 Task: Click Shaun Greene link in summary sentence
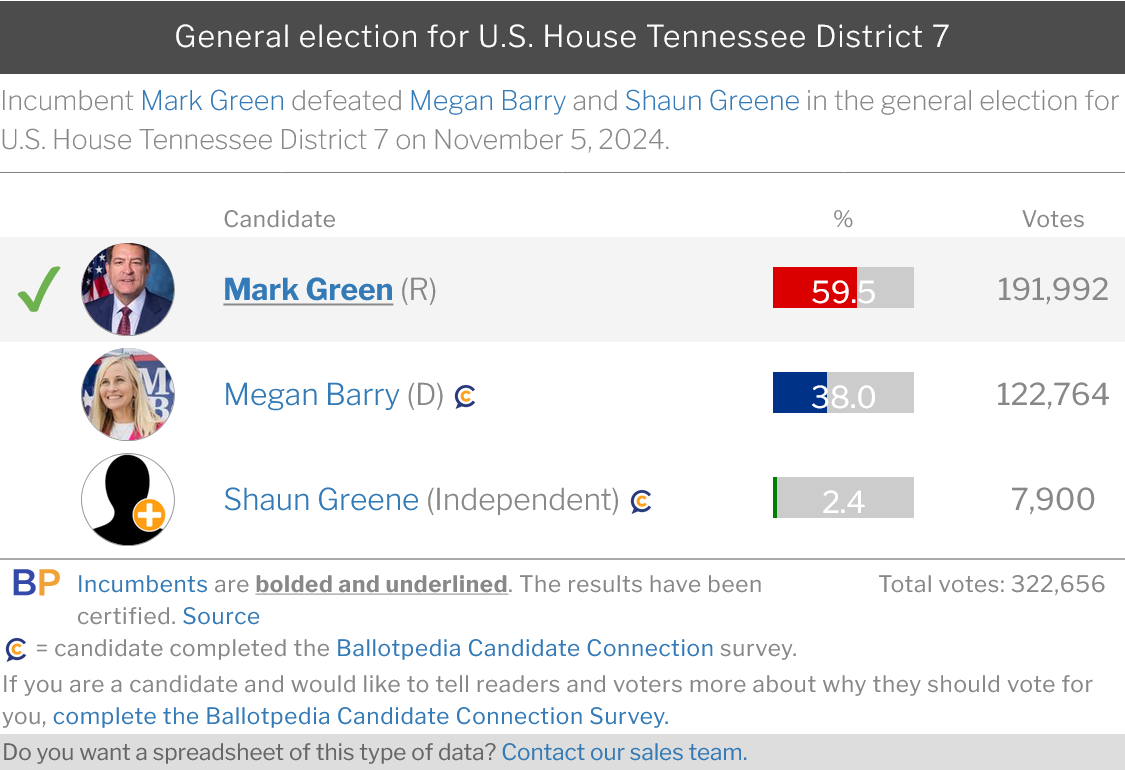click(712, 101)
